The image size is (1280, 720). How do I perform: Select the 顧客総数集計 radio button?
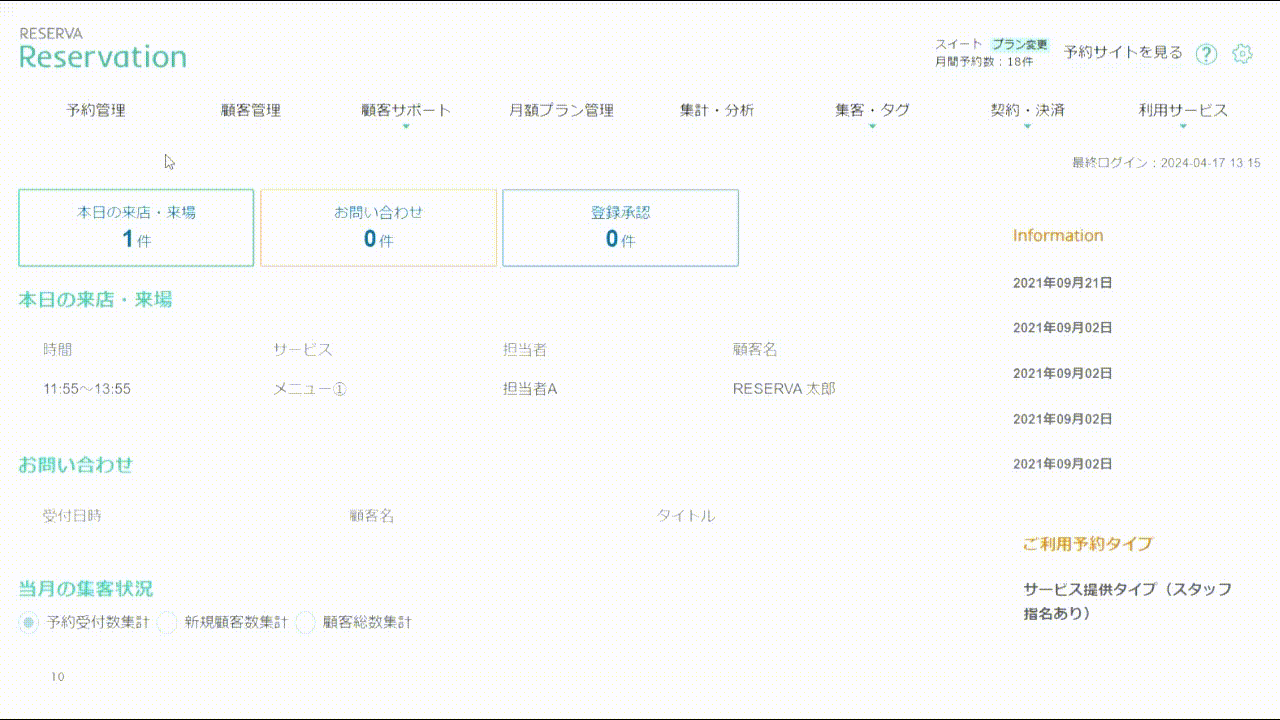tap(306, 622)
